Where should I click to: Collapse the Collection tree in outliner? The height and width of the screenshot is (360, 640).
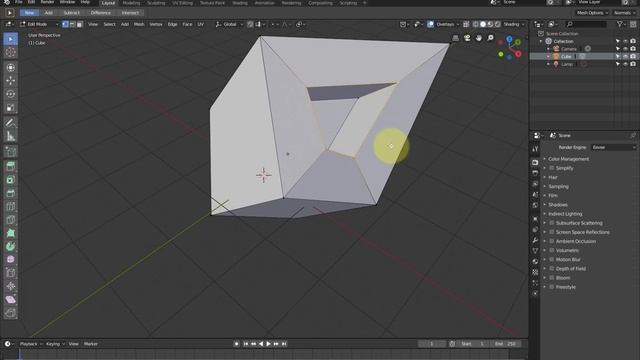coord(541,41)
